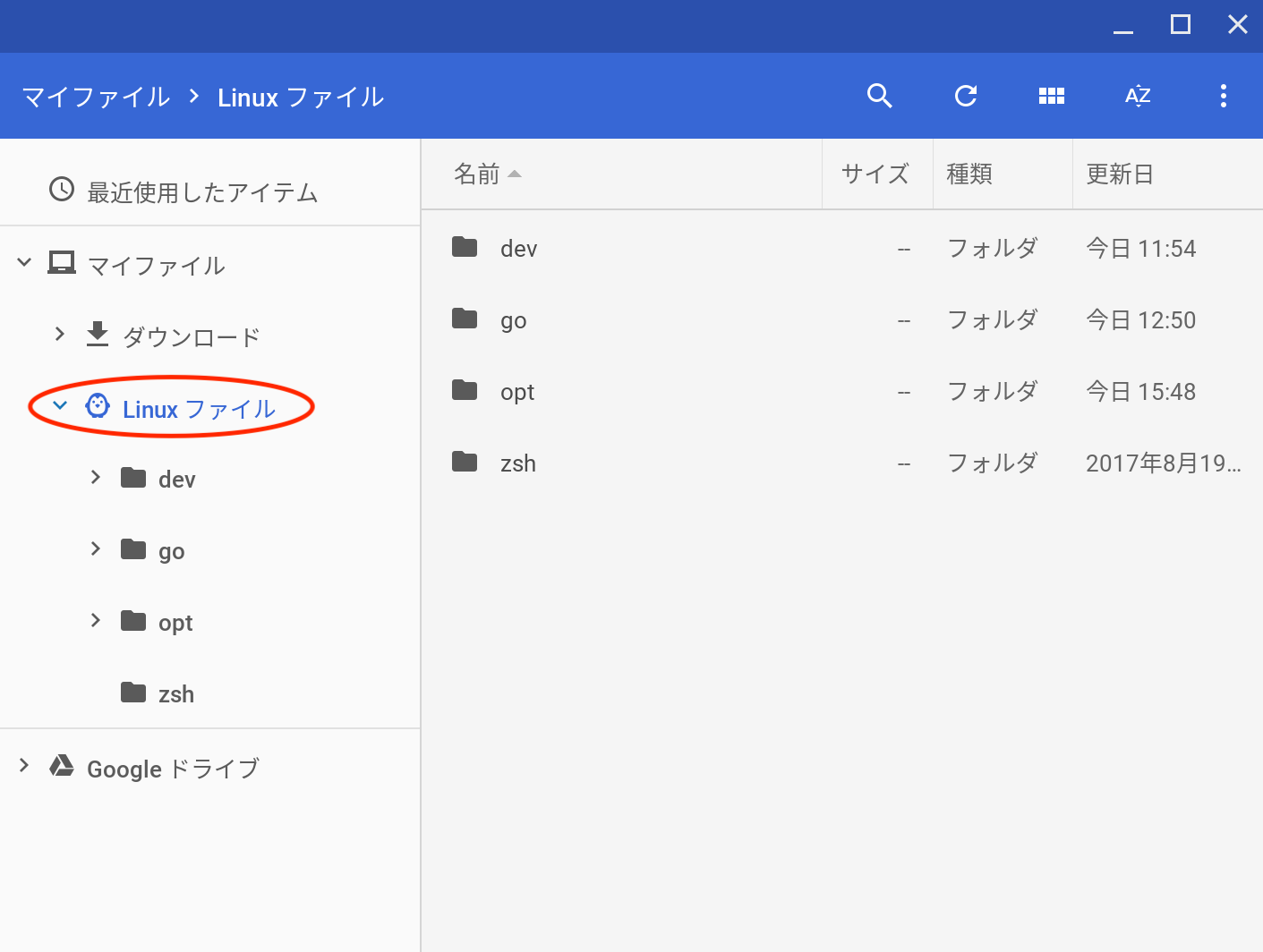Open the AZ sort options
This screenshot has height=952, width=1263.
pos(1138,96)
